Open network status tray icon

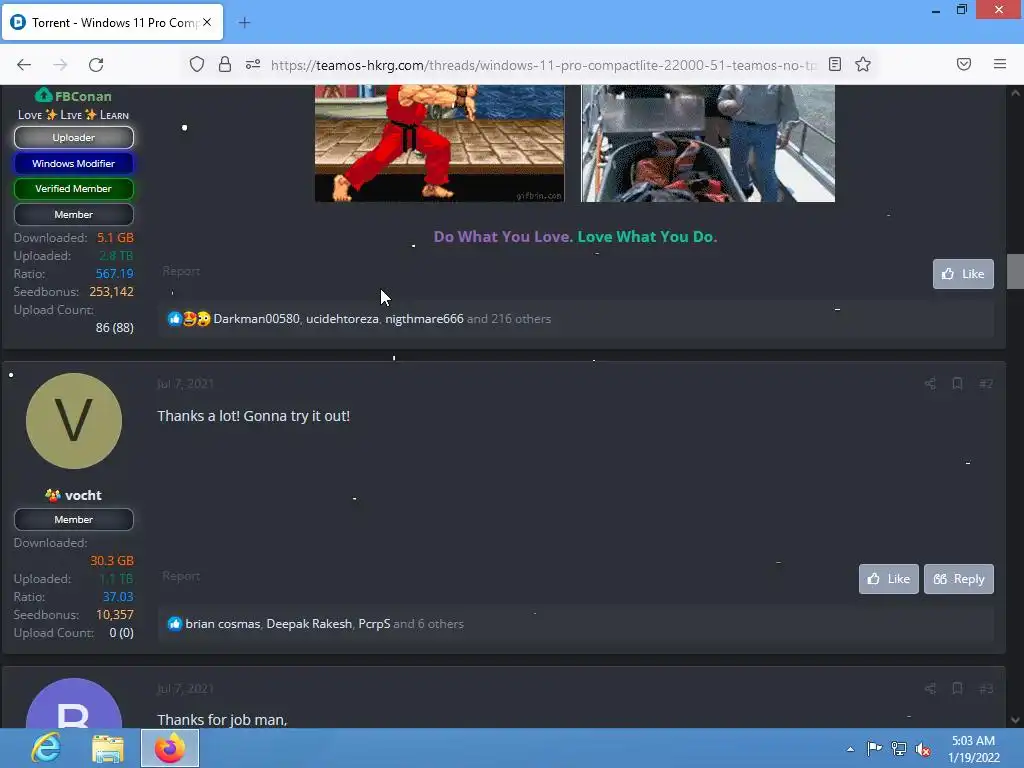click(x=899, y=748)
